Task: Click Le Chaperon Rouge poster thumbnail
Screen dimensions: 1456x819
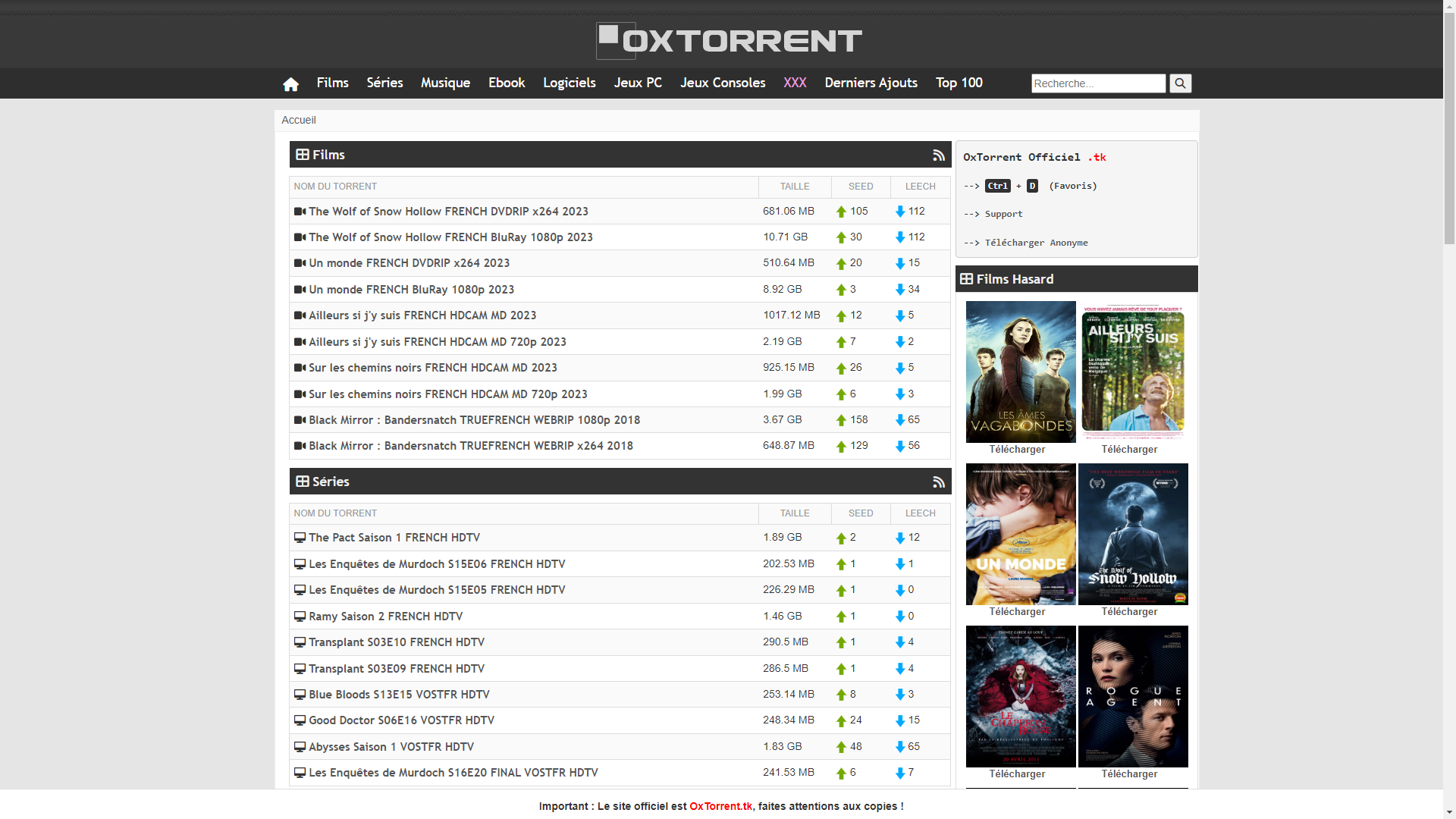Action: [x=1021, y=696]
